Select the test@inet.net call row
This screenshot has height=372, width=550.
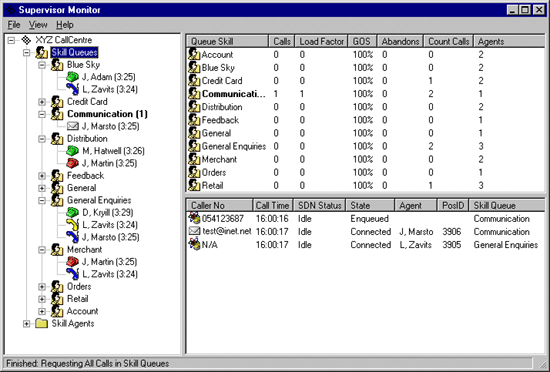(365, 231)
